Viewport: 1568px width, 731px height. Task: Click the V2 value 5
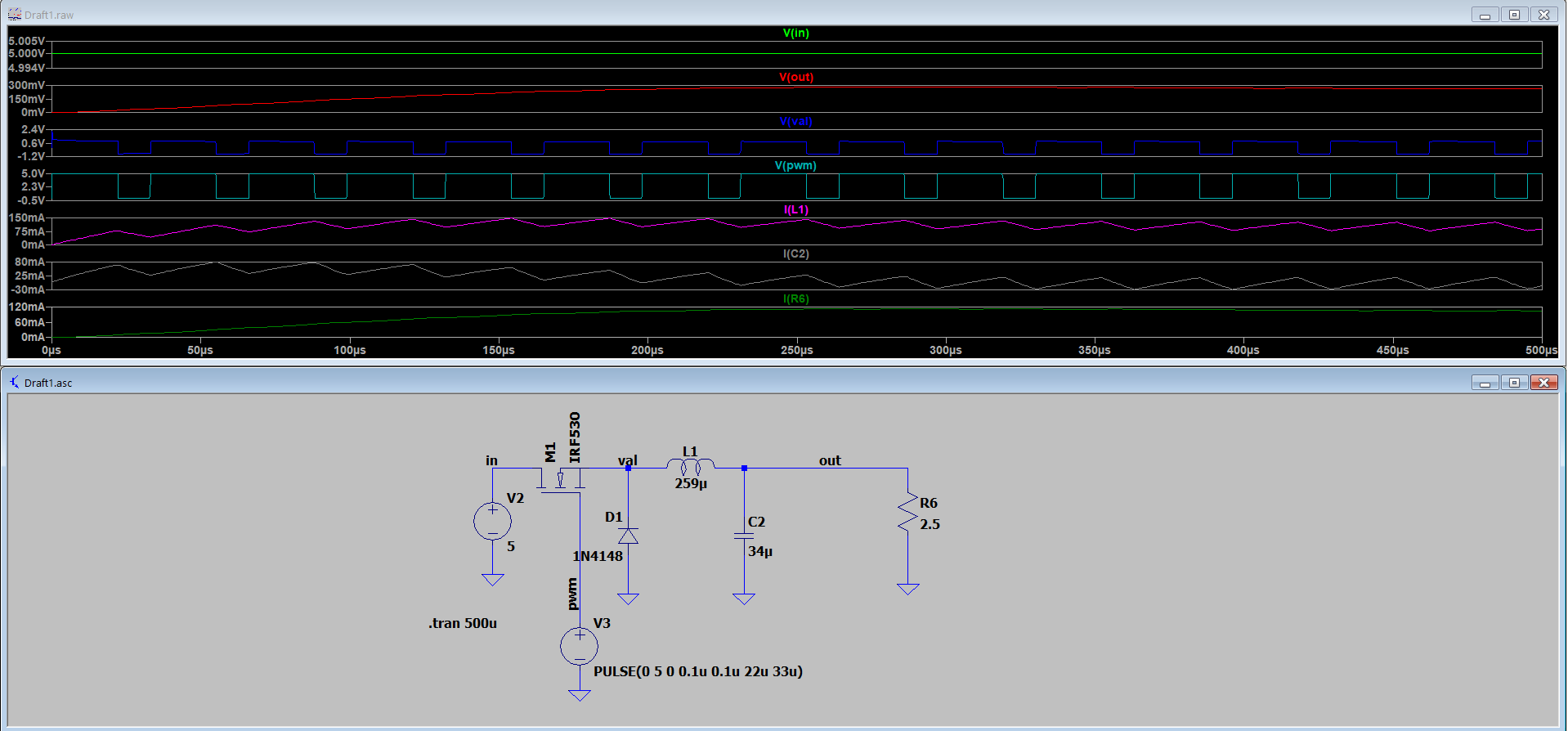511,546
